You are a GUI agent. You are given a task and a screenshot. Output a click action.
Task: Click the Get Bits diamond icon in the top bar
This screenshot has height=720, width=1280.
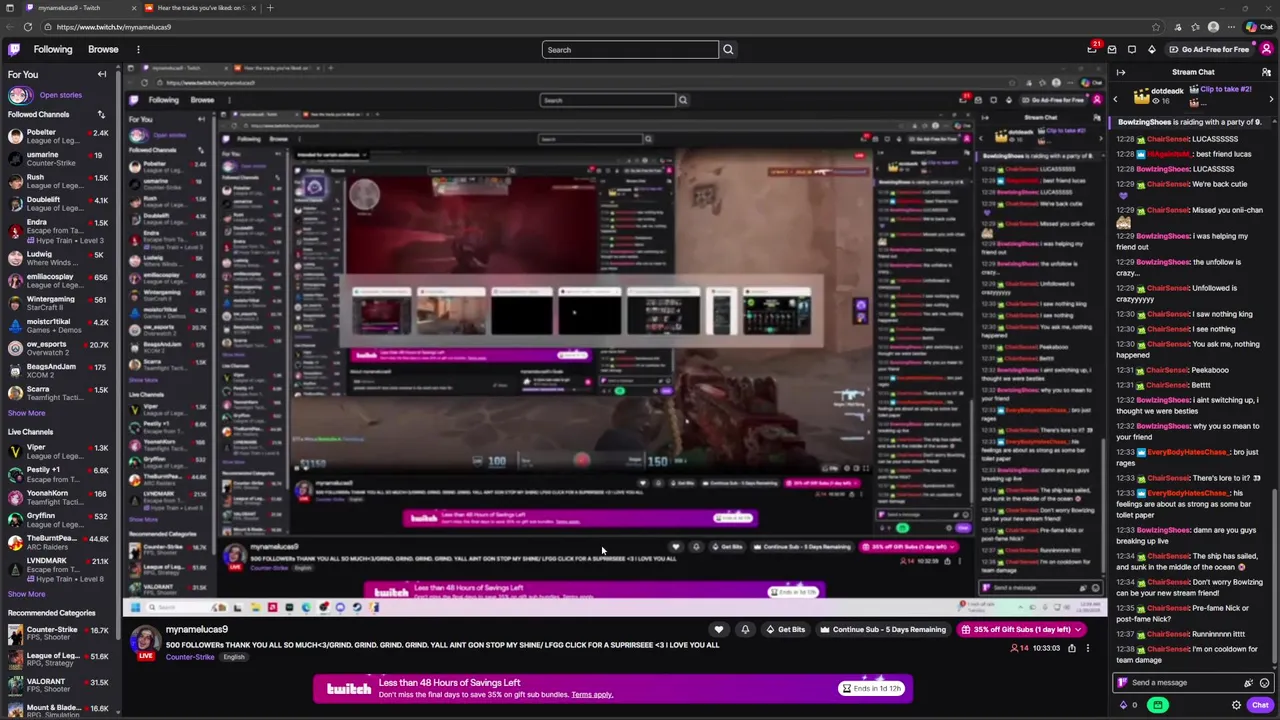(1152, 49)
